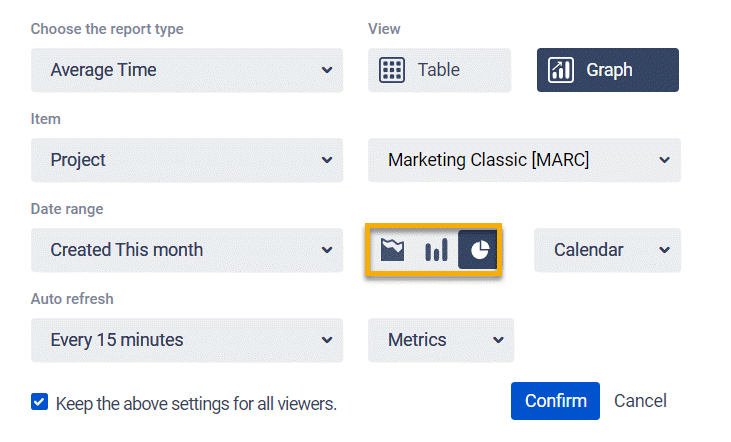Click the chevron on the Metrics dropdown
Screen dimensions: 731x442
point(498,340)
